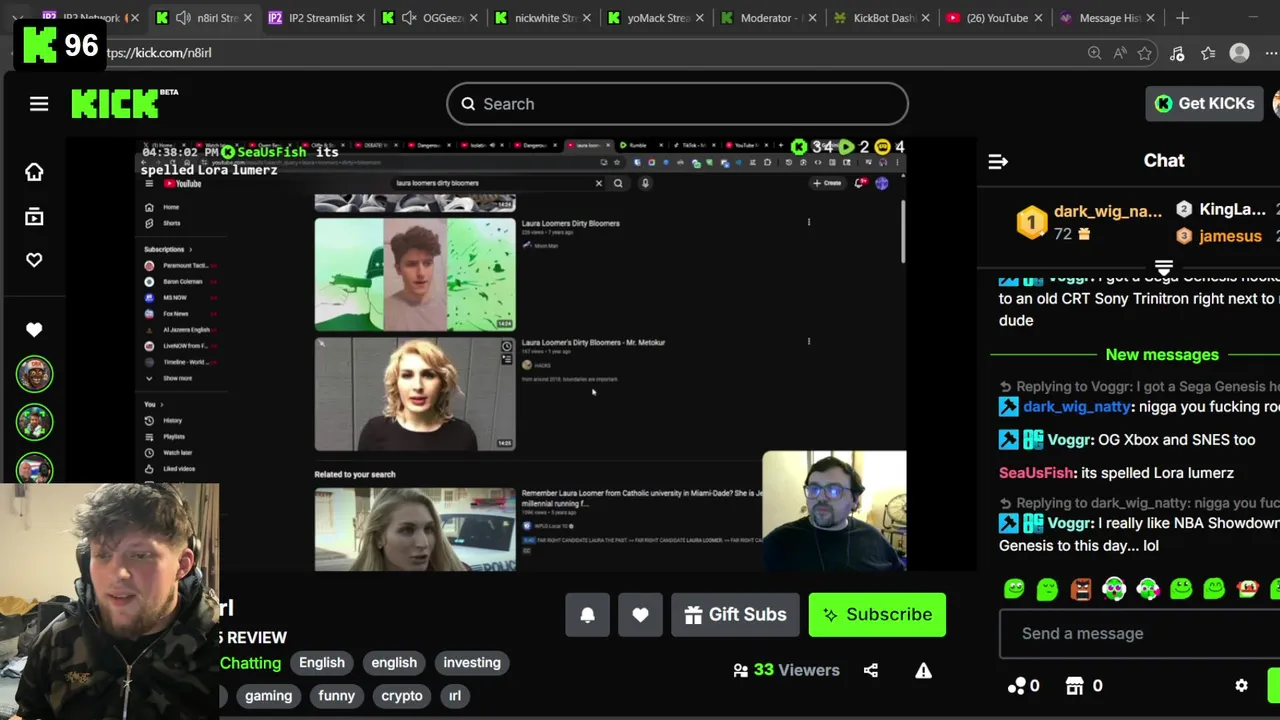This screenshot has width=1280, height=720.
Task: Open the second followed channel avatar in sidebar
Action: pos(34,421)
